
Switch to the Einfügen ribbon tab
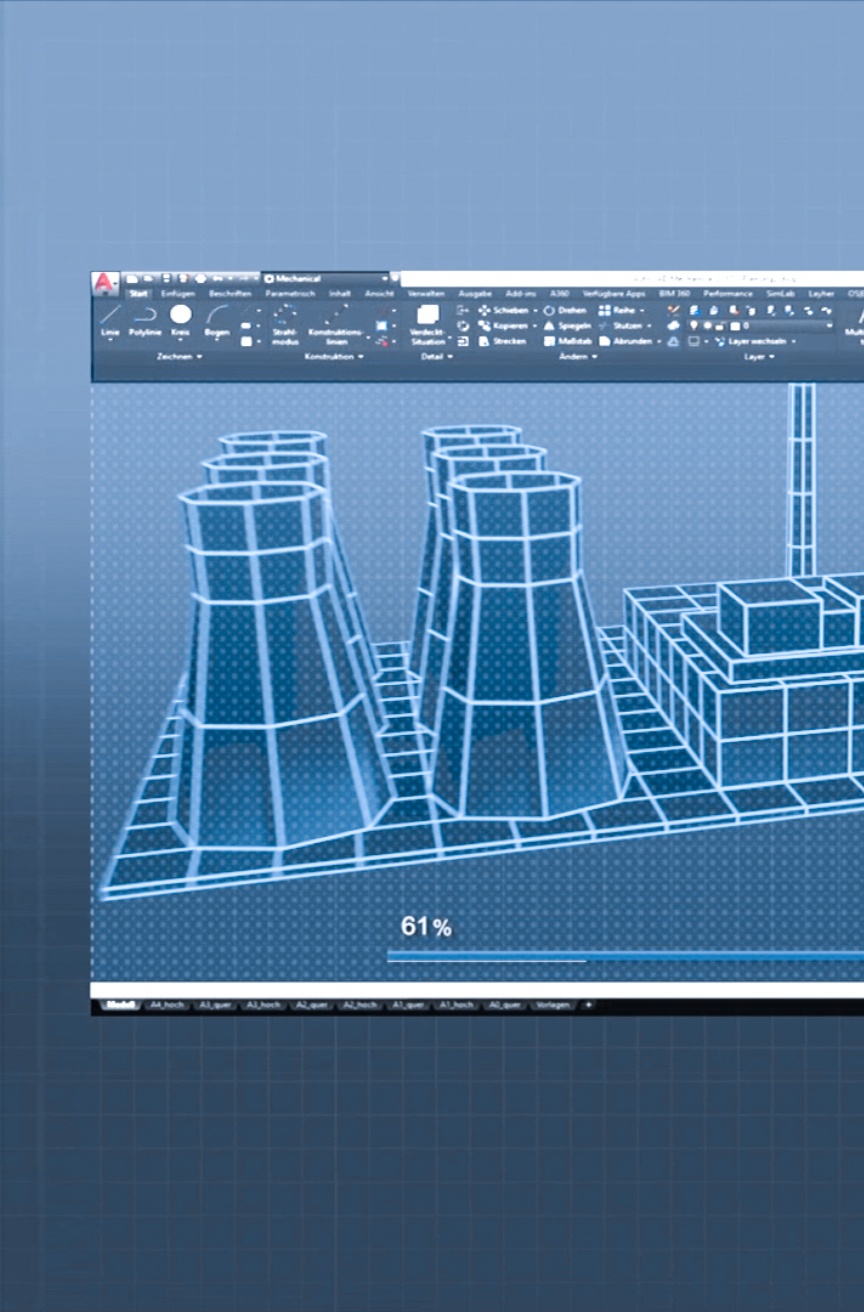click(x=178, y=294)
